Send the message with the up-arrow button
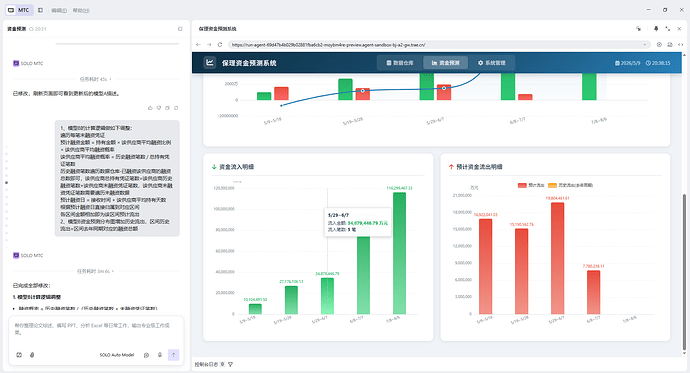The image size is (690, 373). point(173,355)
